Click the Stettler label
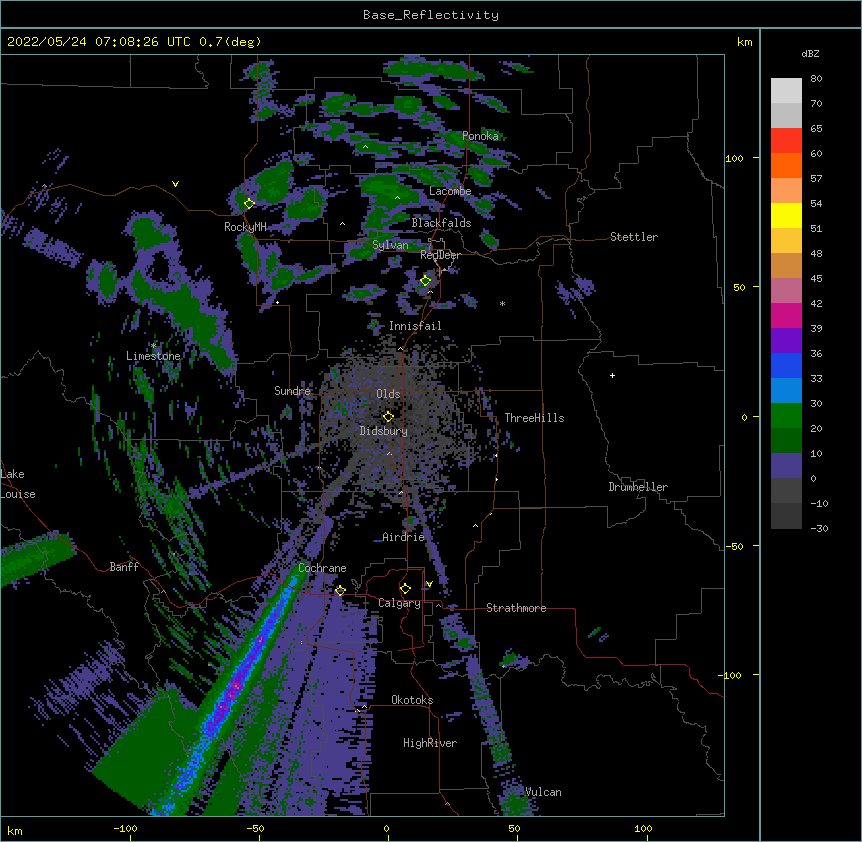Image resolution: width=862 pixels, height=842 pixels. 634,237
